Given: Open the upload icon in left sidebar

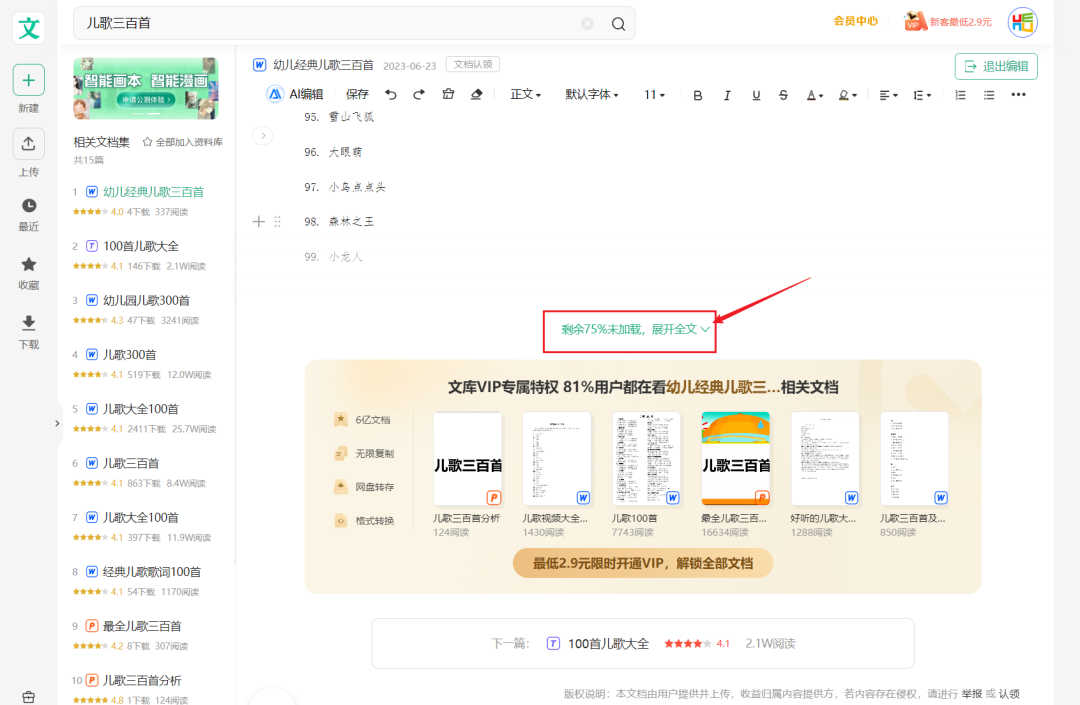Looking at the screenshot, I should tap(29, 144).
